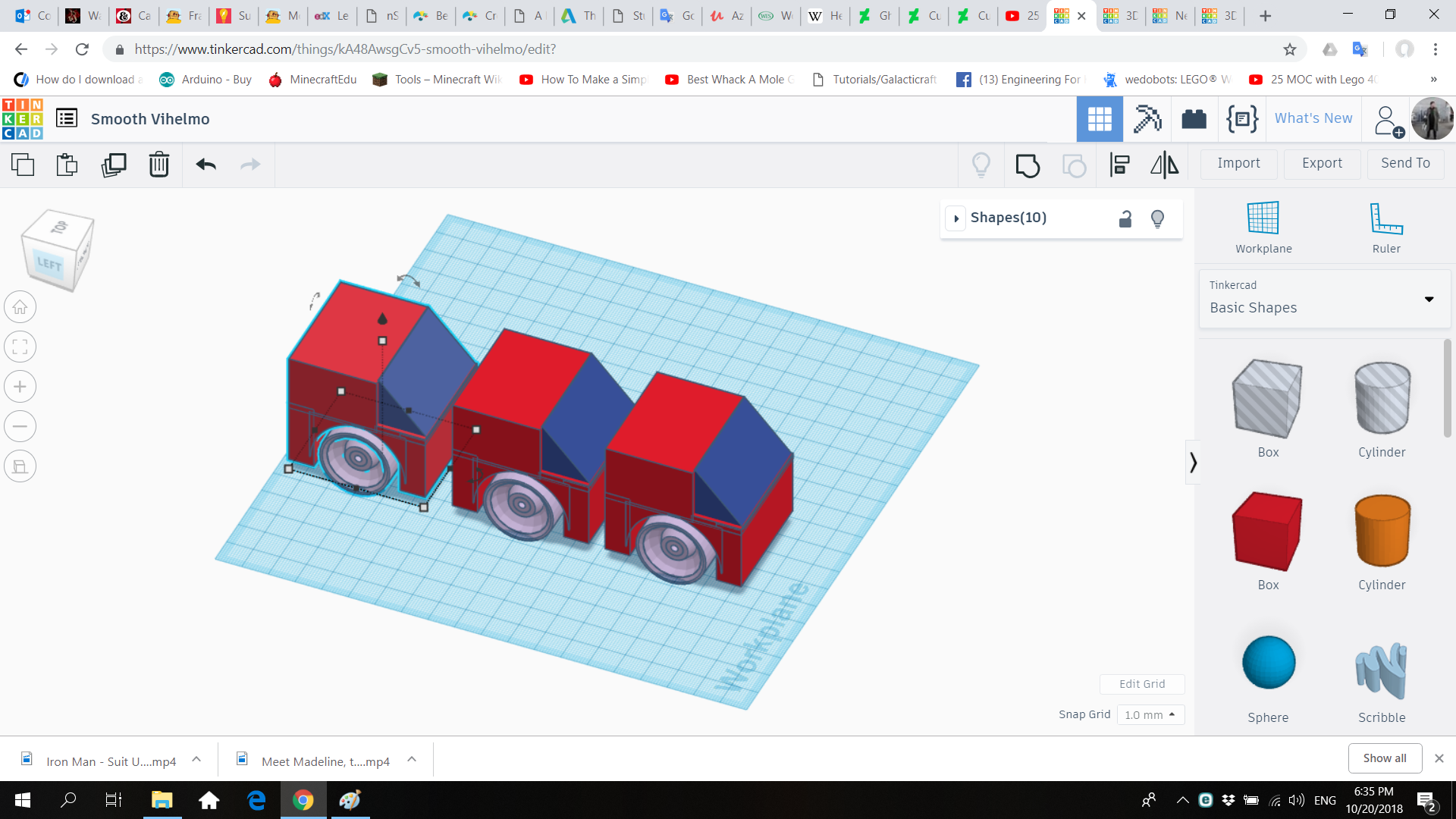1456x819 pixels.
Task: Open What's New menu item
Action: click(x=1313, y=118)
